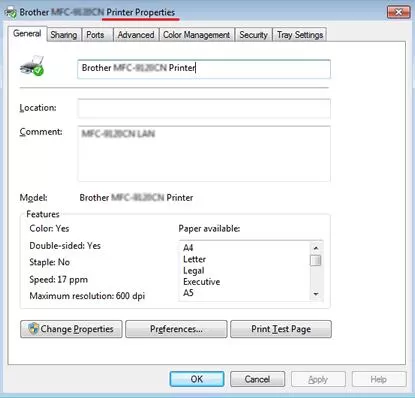The image size is (415, 398).
Task: Click the Cancel button
Action: tap(257, 379)
